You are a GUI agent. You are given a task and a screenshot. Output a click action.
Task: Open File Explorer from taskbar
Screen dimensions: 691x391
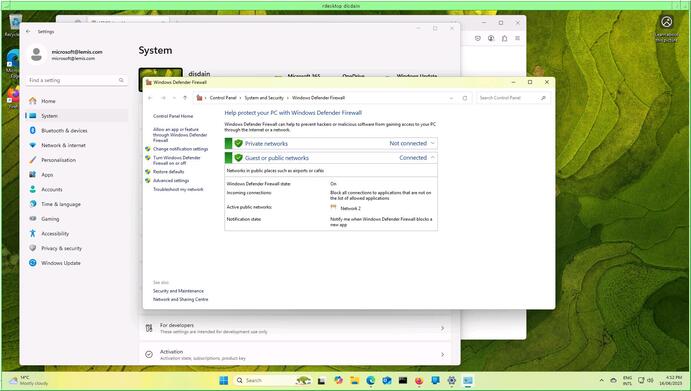(354, 380)
